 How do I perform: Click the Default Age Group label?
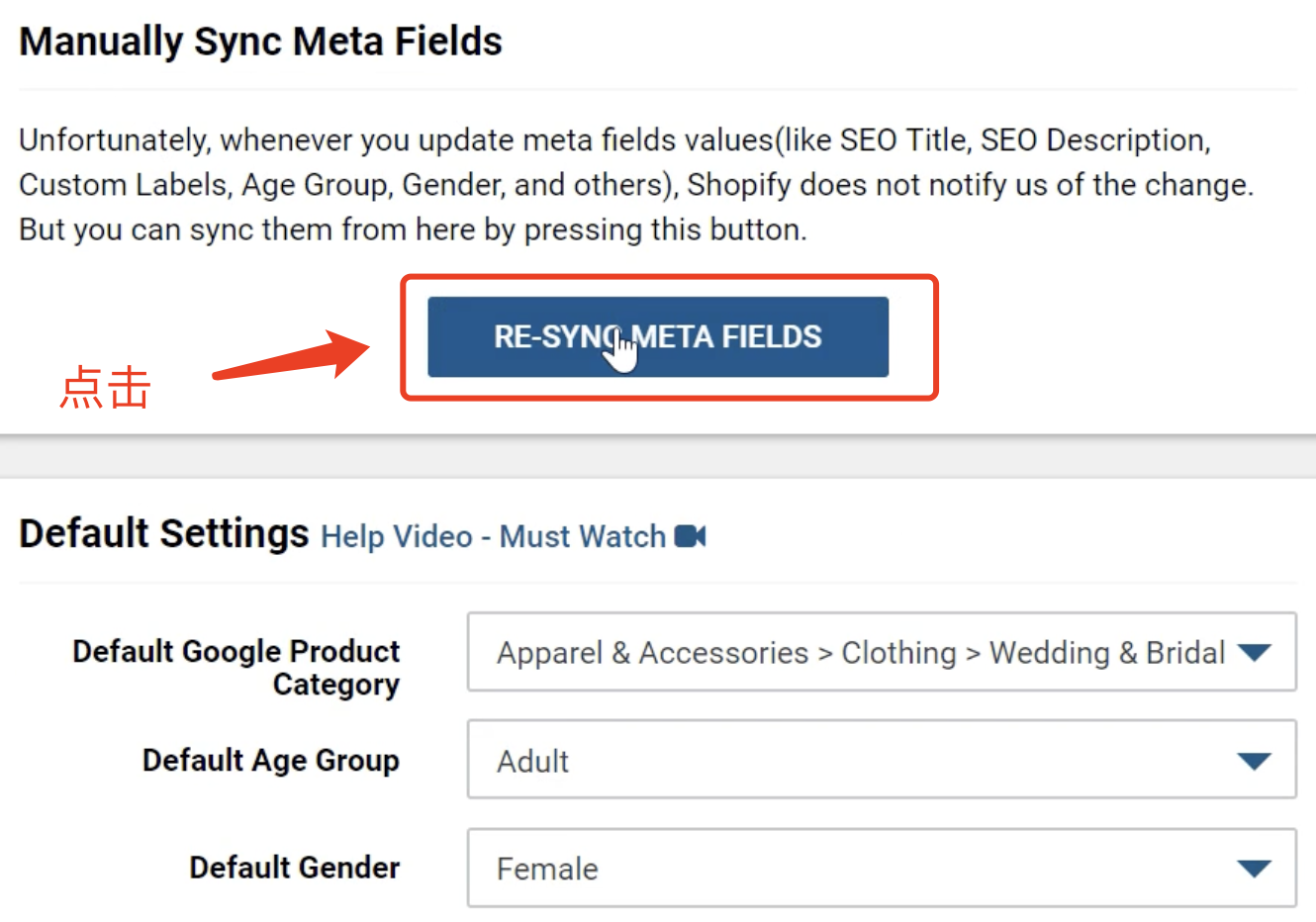tap(271, 760)
